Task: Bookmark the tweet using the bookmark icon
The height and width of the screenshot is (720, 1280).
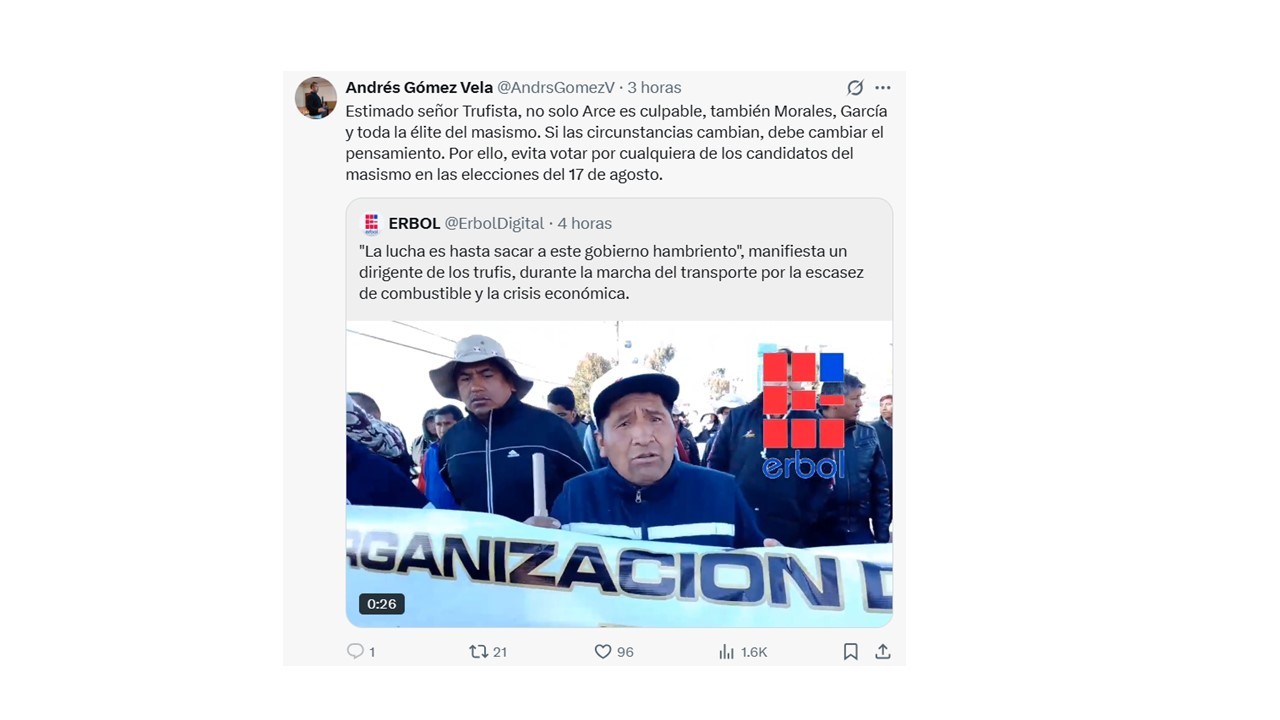Action: tap(850, 651)
